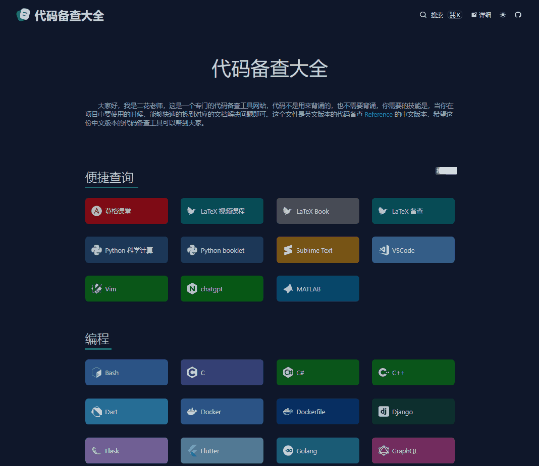Image resolution: width=539 pixels, height=466 pixels.
Task: Open the Docker card
Action: (222, 411)
